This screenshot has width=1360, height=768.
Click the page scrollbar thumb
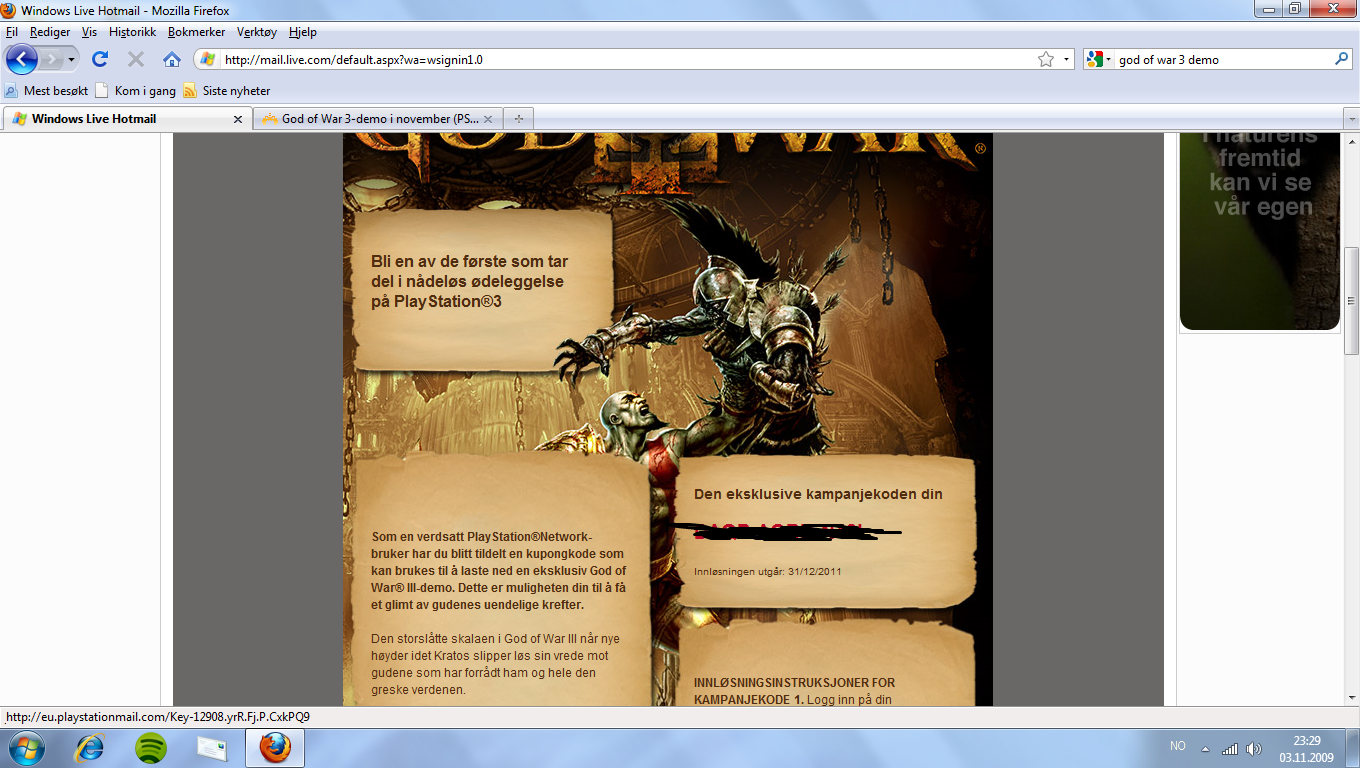tap(1351, 300)
